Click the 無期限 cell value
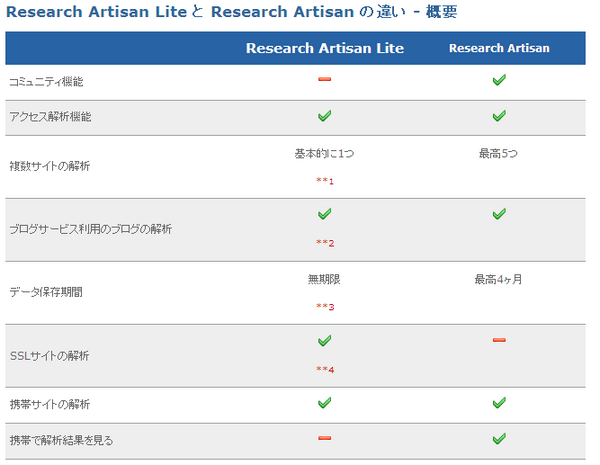 [324, 279]
